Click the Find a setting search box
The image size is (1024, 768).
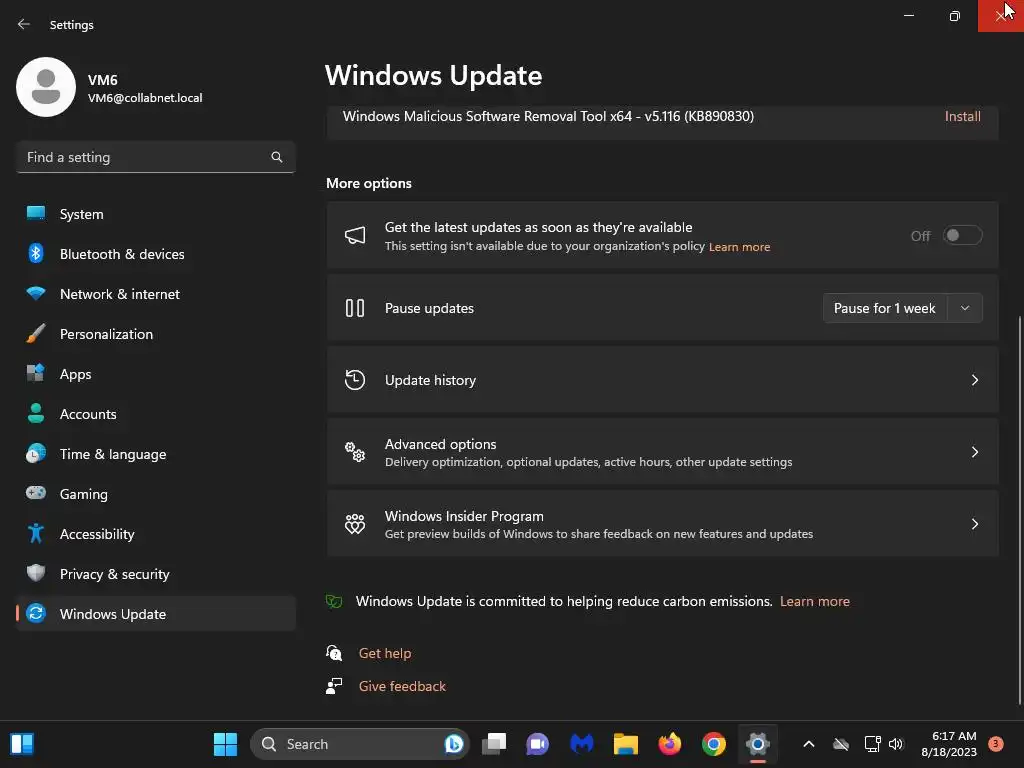point(155,157)
